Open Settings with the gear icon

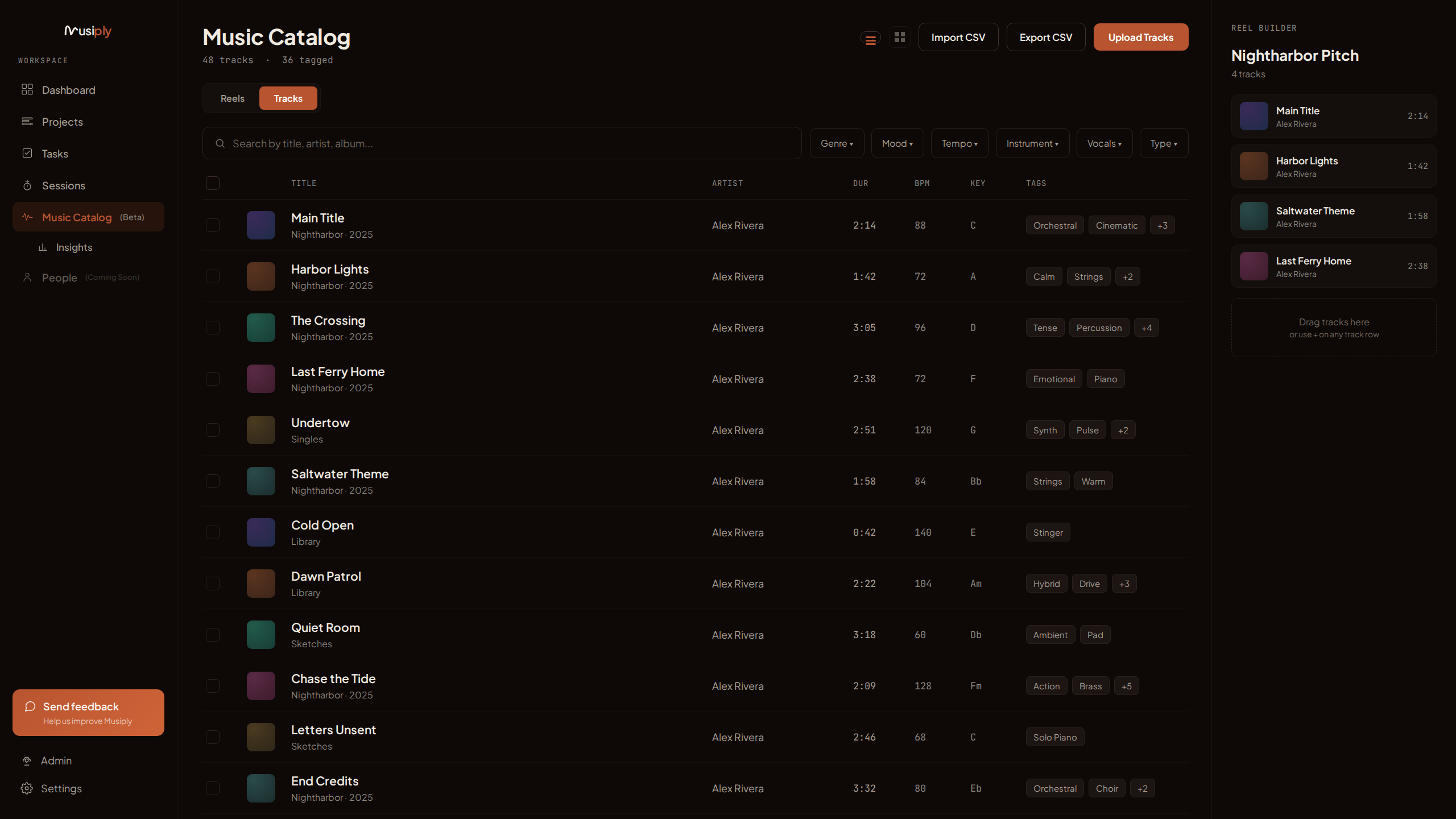[x=27, y=788]
